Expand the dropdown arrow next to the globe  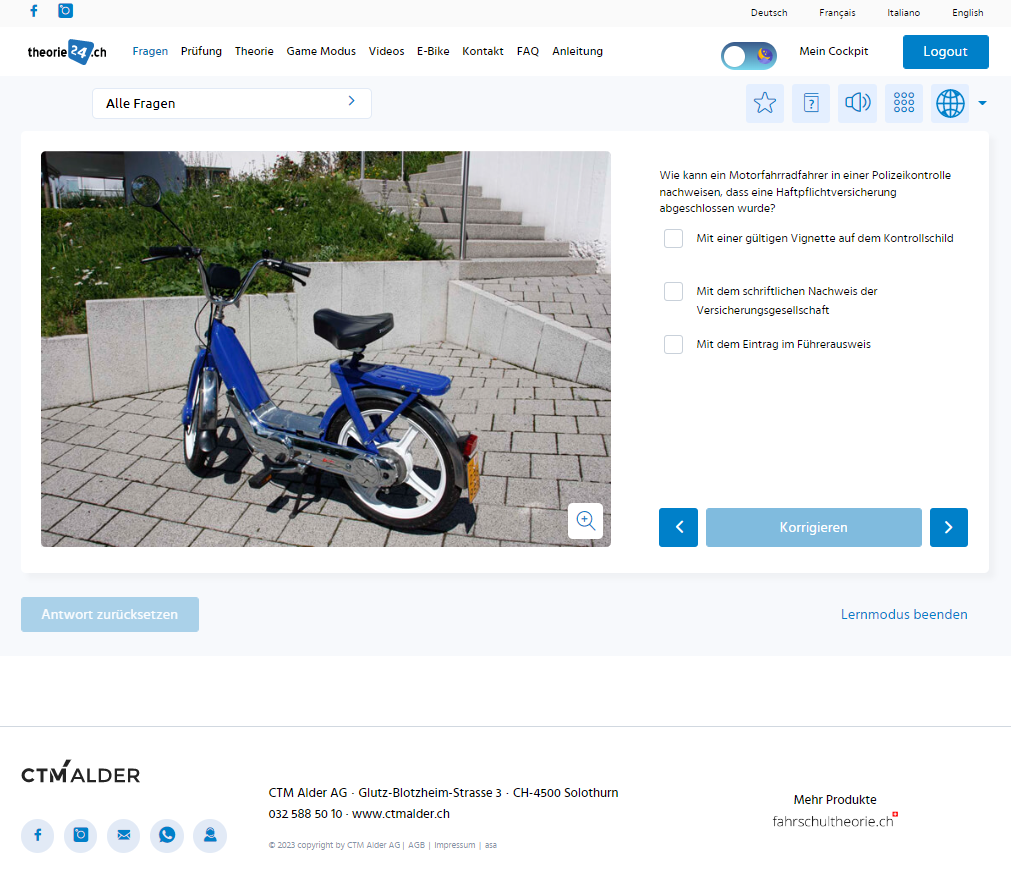982,103
